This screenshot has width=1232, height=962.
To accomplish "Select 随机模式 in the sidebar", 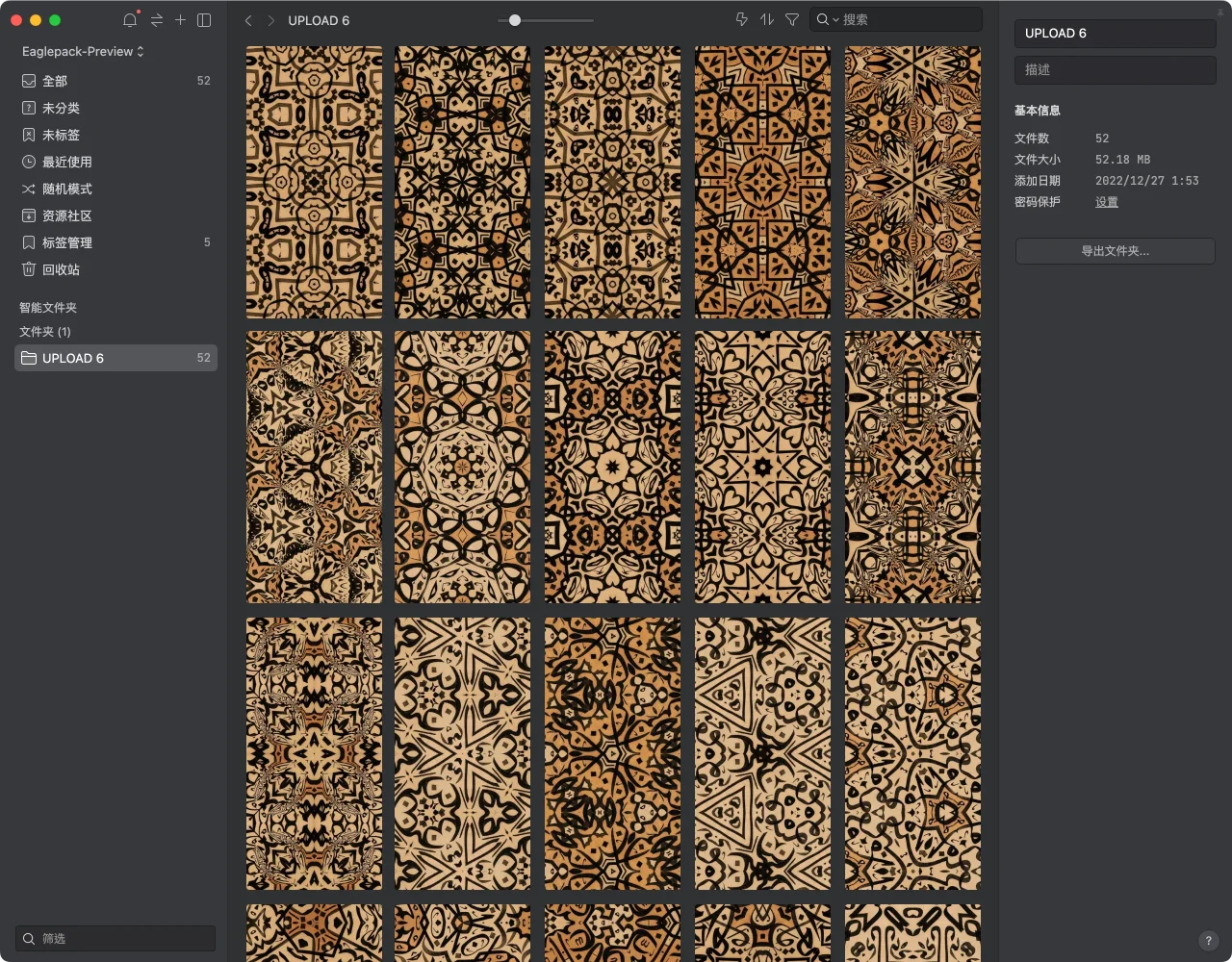I will coord(115,189).
